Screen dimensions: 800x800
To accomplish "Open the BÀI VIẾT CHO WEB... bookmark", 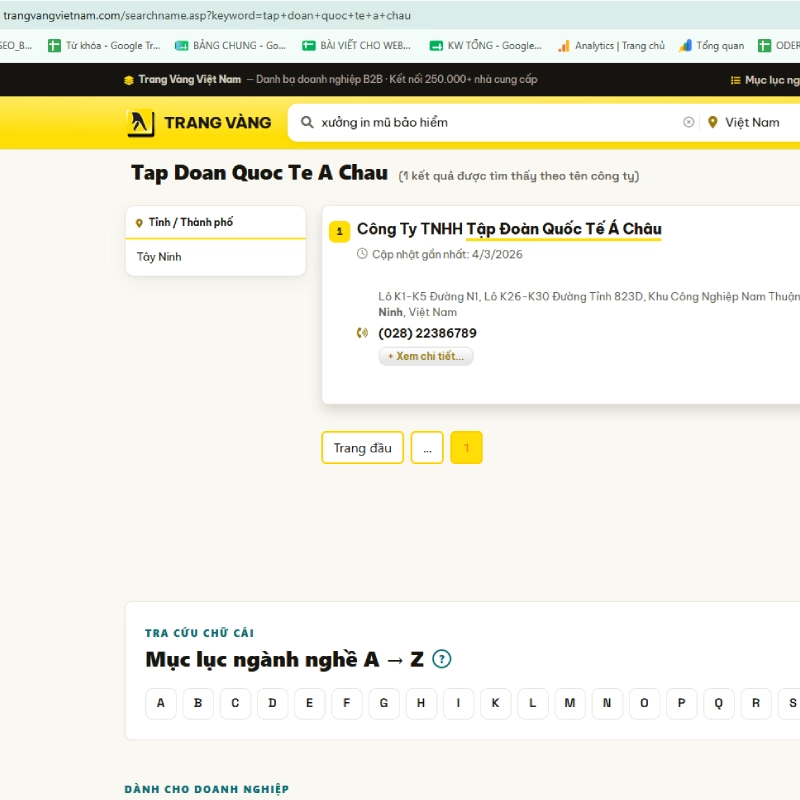I will point(356,46).
